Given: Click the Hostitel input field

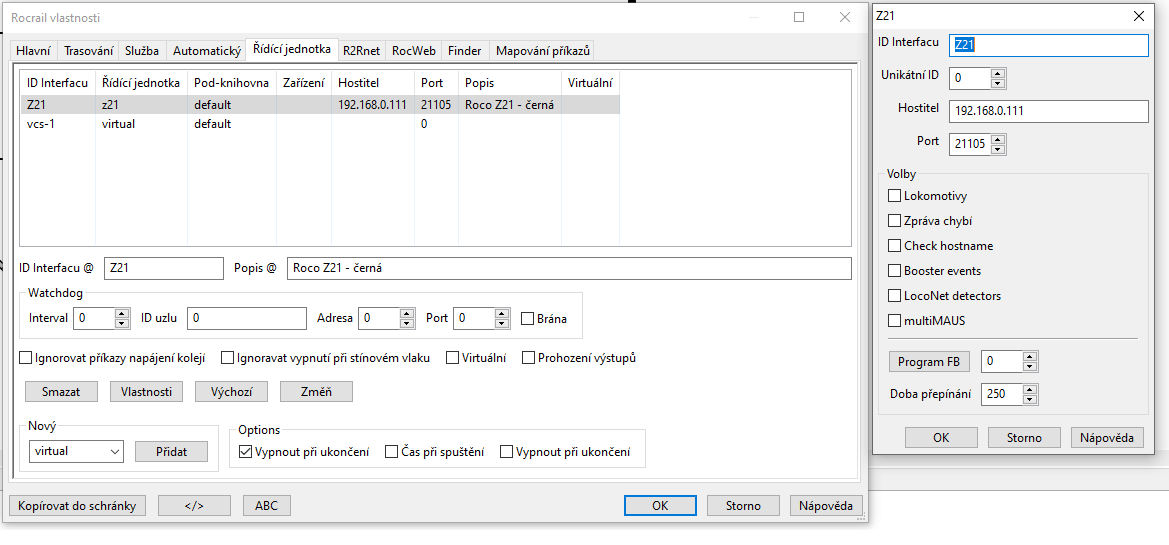Looking at the screenshot, I should tap(1048, 111).
